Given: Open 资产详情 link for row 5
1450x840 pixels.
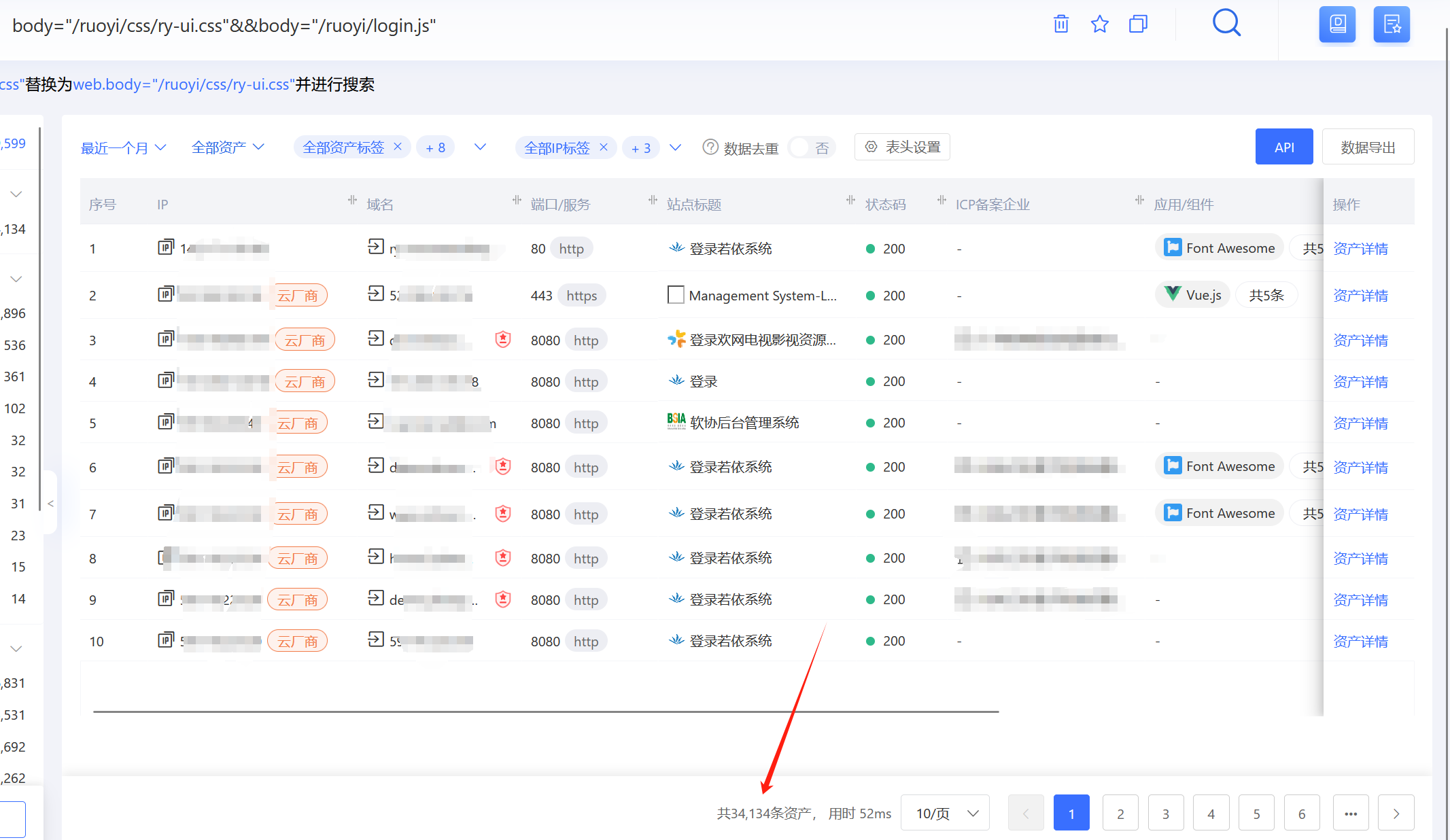Looking at the screenshot, I should click(1360, 423).
